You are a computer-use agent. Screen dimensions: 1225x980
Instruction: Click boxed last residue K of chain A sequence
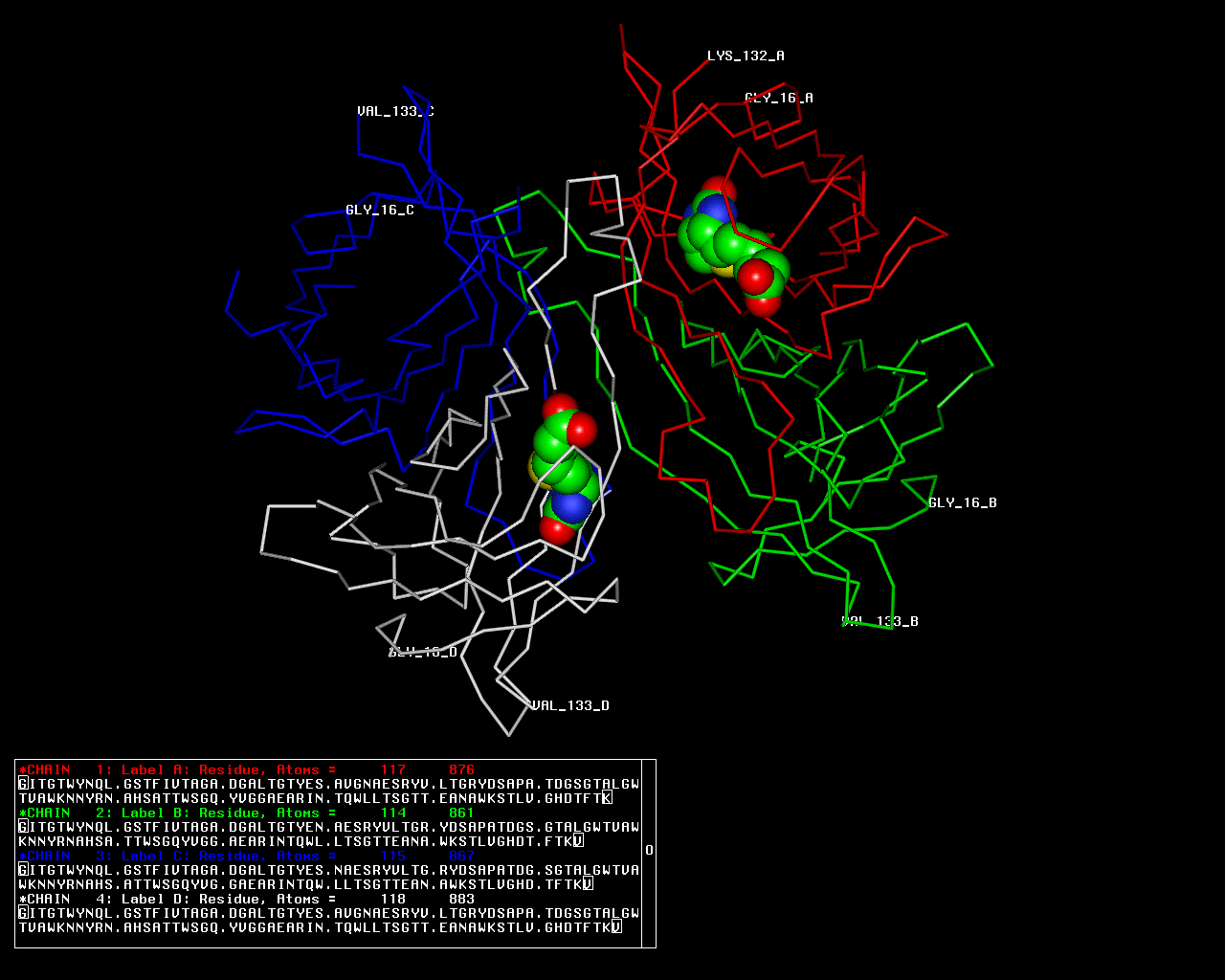click(607, 798)
